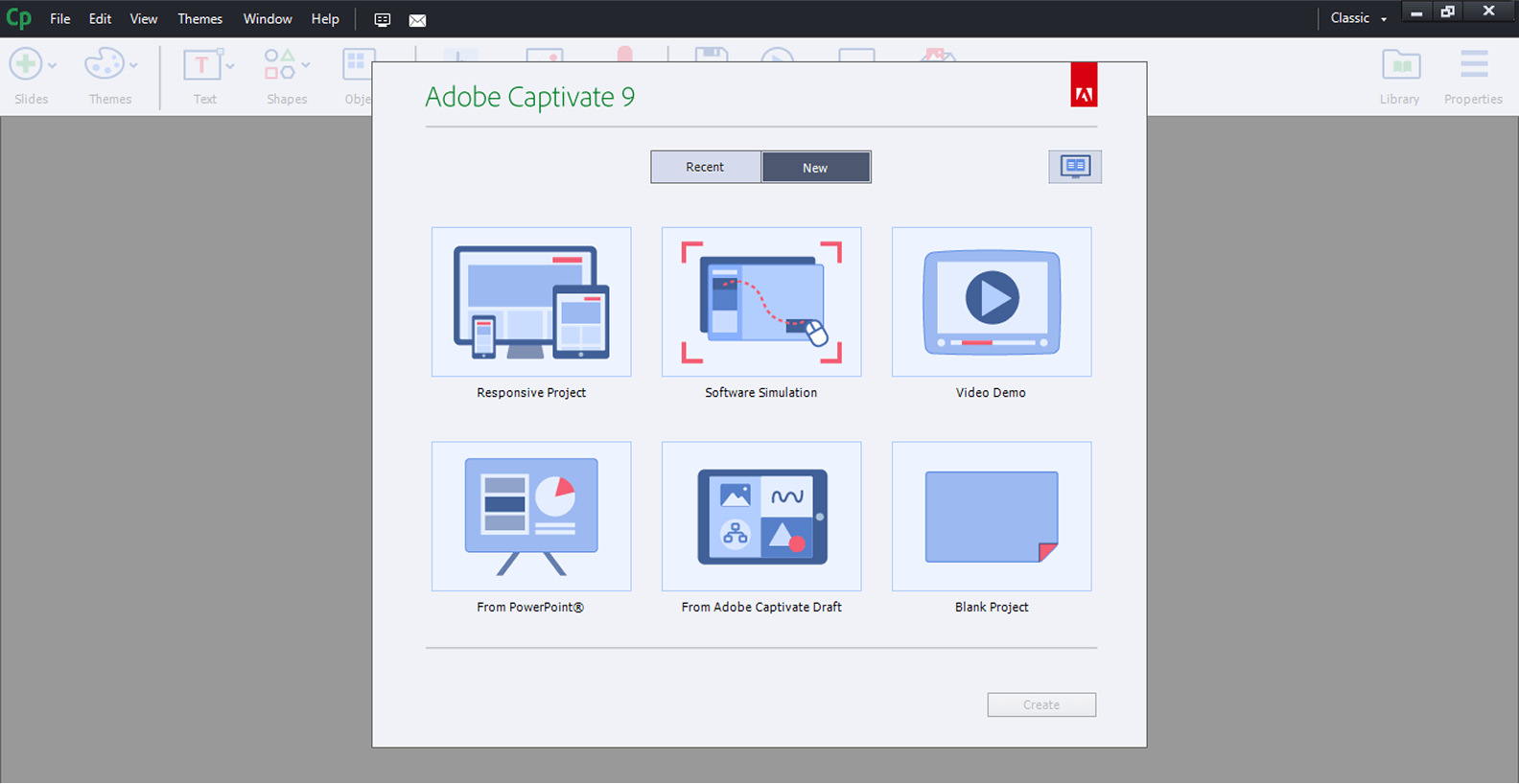This screenshot has height=784, width=1519.
Task: Expand the Text dropdown arrow
Action: coord(230,65)
